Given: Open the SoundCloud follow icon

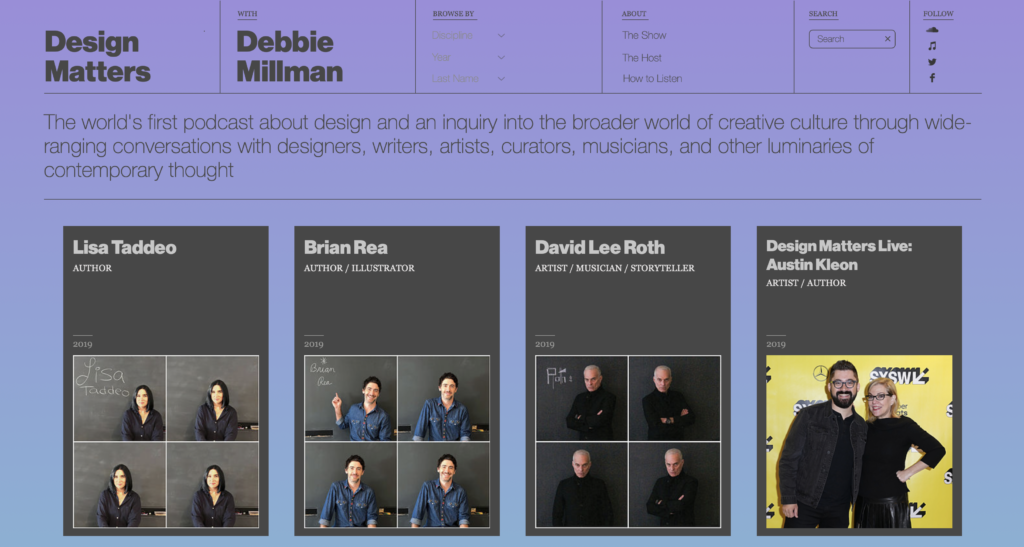Looking at the screenshot, I should click(x=932, y=30).
